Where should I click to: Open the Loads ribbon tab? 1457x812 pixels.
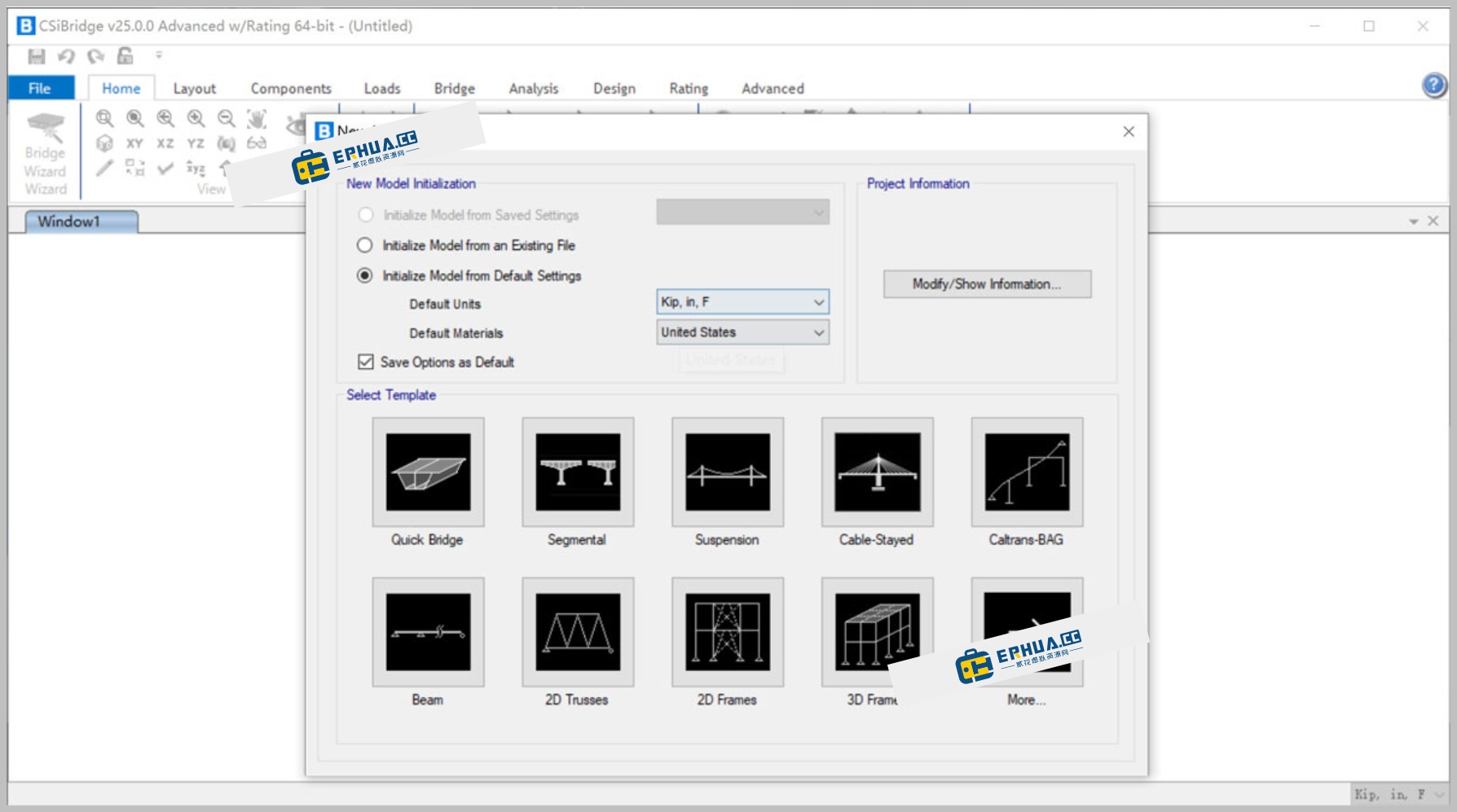[382, 88]
